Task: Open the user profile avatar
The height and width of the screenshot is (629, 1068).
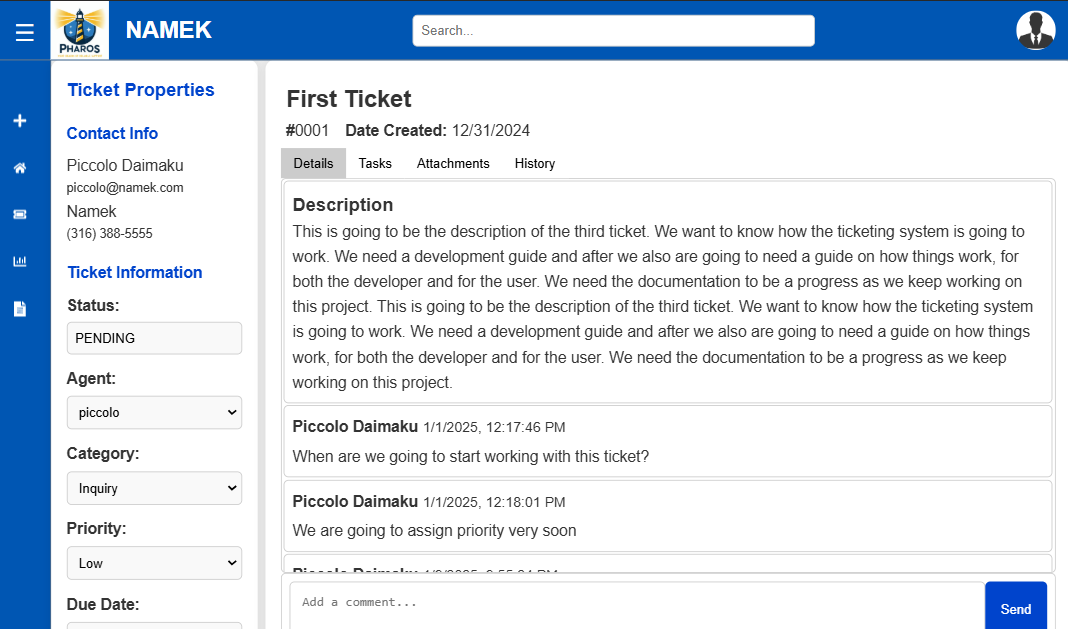Action: click(x=1036, y=30)
